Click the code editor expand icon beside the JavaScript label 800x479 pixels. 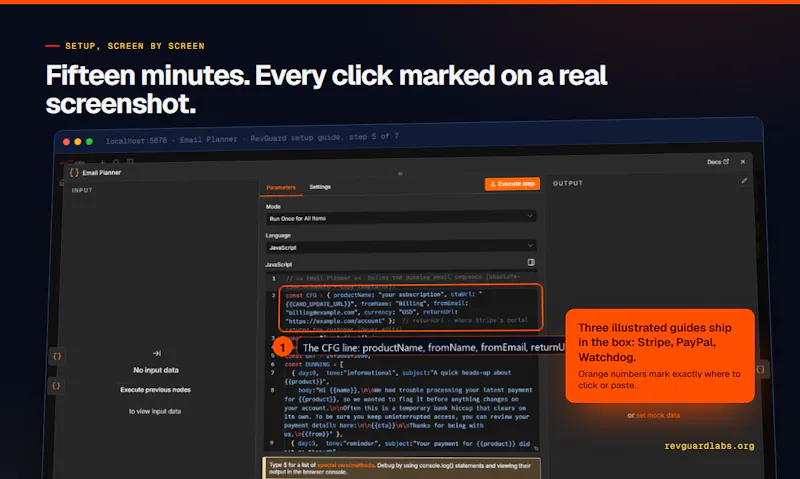click(x=531, y=262)
